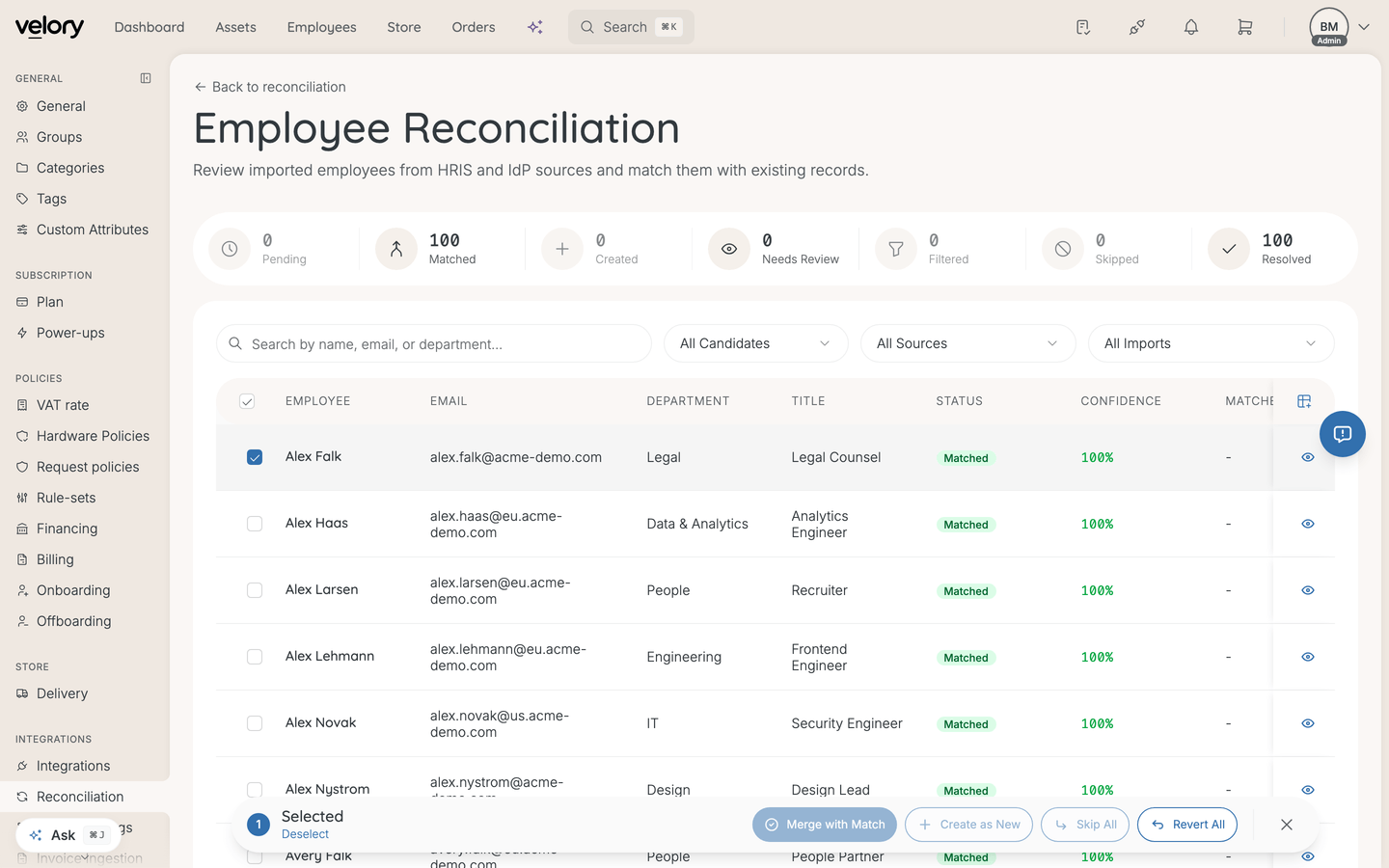Expand the BM Admin account menu

click(1340, 27)
